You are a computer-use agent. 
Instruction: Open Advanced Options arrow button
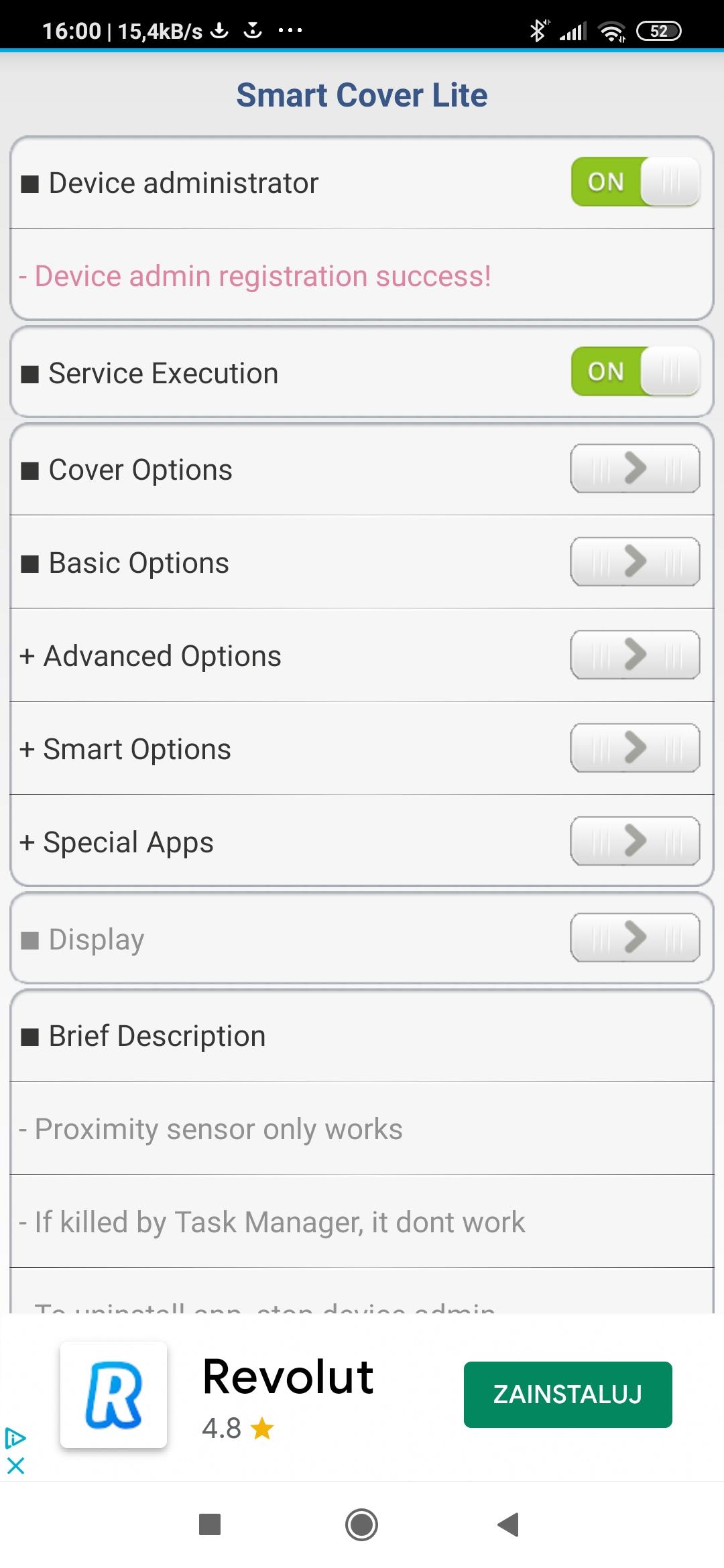635,655
